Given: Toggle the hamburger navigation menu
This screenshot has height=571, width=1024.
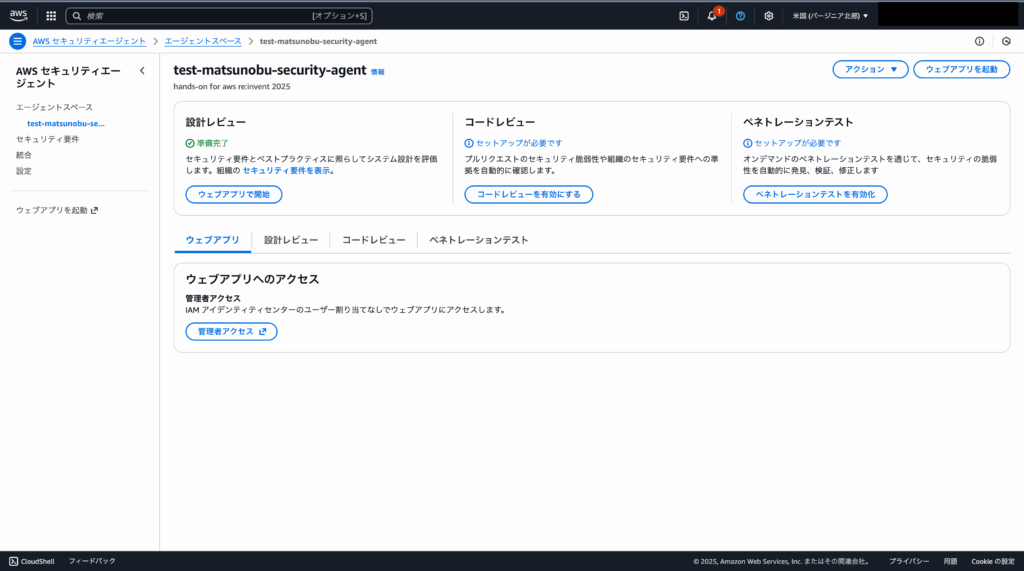Looking at the screenshot, I should point(17,41).
